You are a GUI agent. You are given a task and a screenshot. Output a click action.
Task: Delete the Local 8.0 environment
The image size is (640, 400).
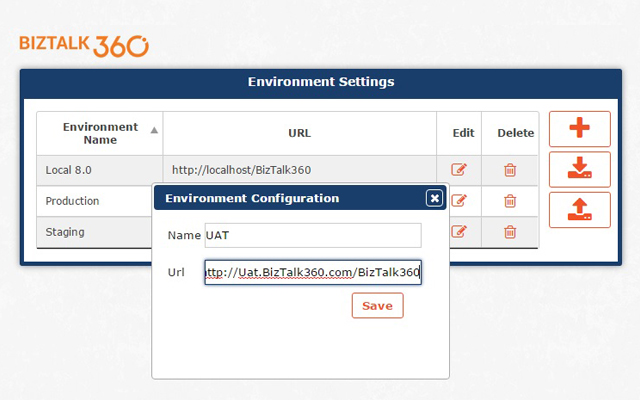[x=510, y=170]
